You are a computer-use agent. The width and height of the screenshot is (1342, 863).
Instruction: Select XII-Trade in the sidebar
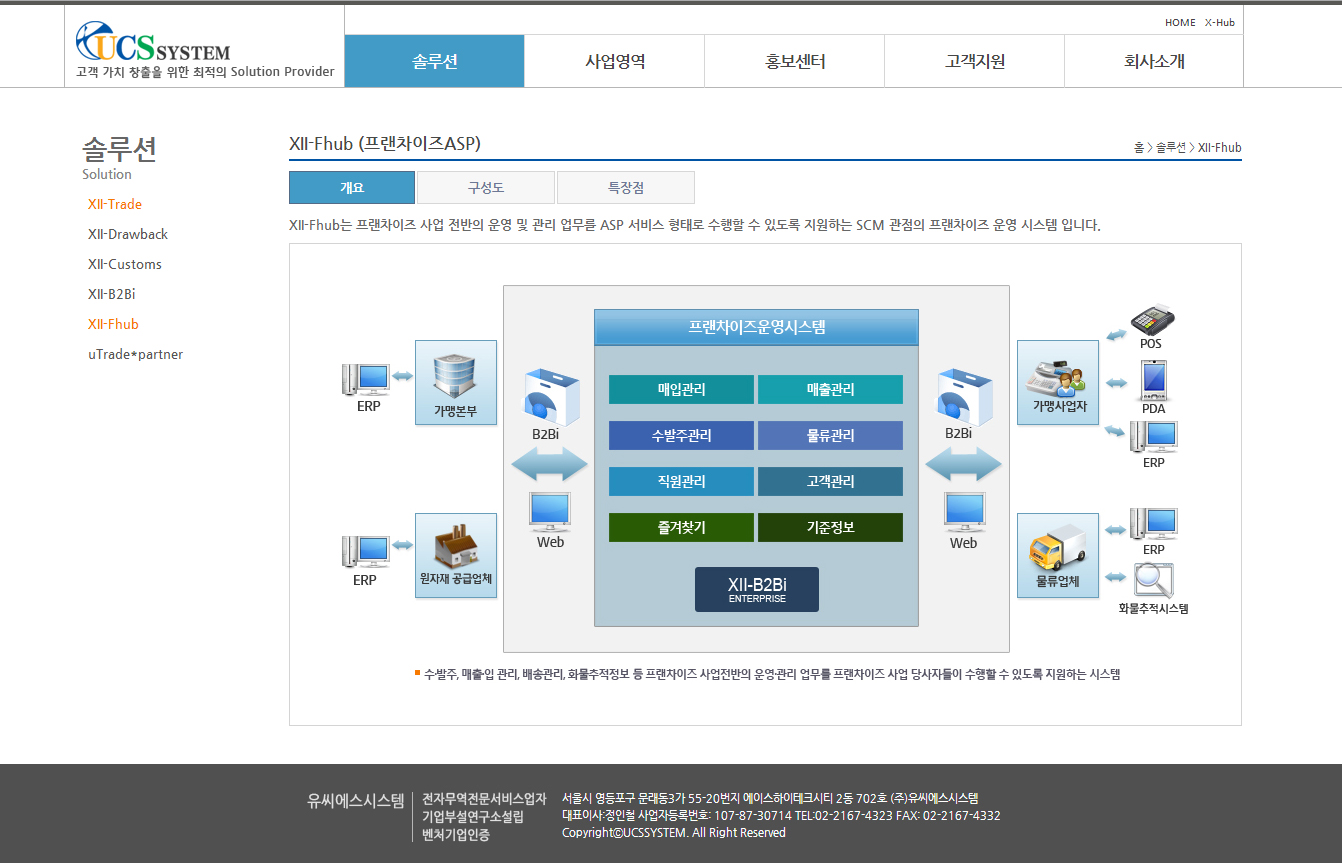(115, 204)
